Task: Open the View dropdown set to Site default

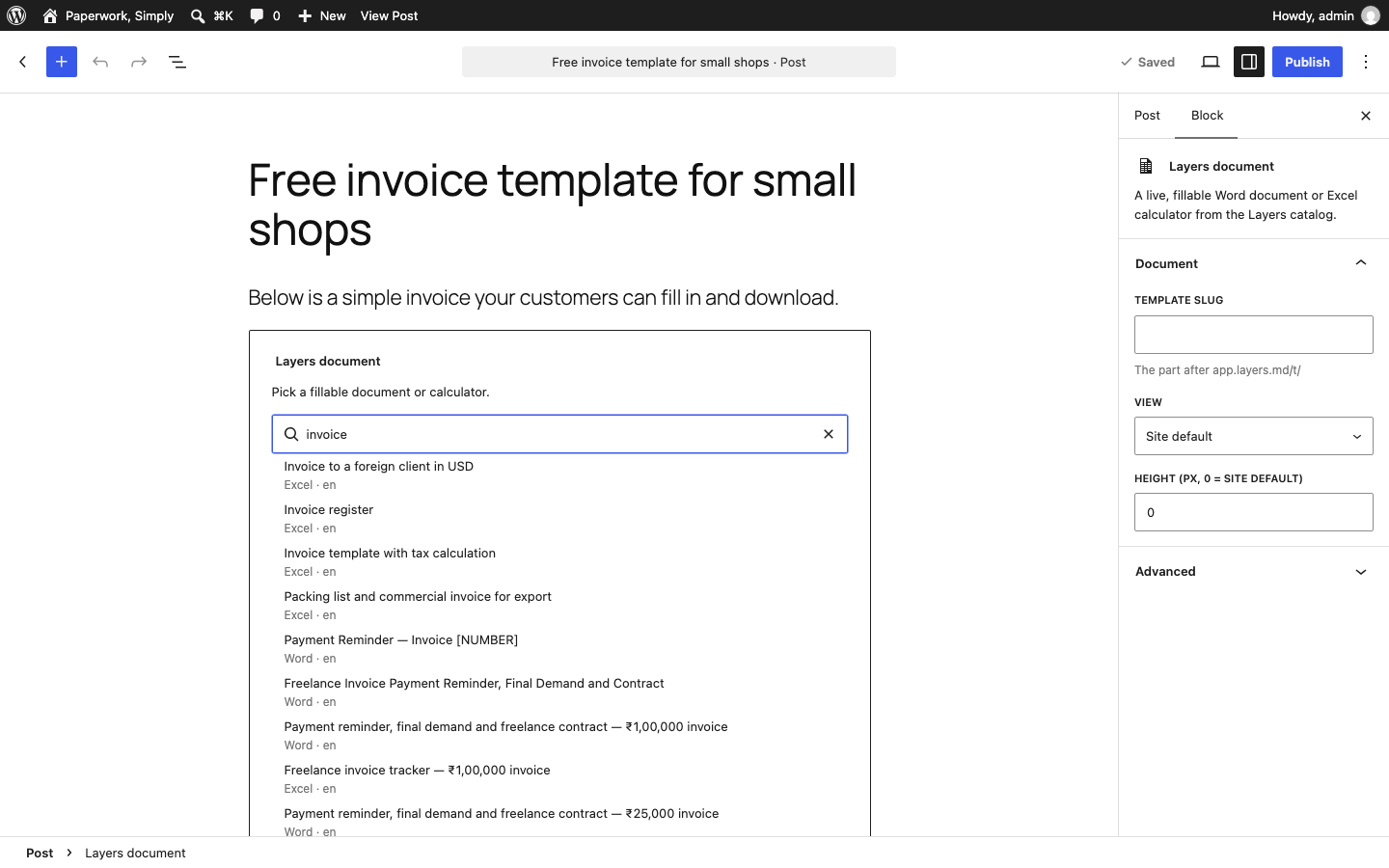Action: click(x=1254, y=436)
